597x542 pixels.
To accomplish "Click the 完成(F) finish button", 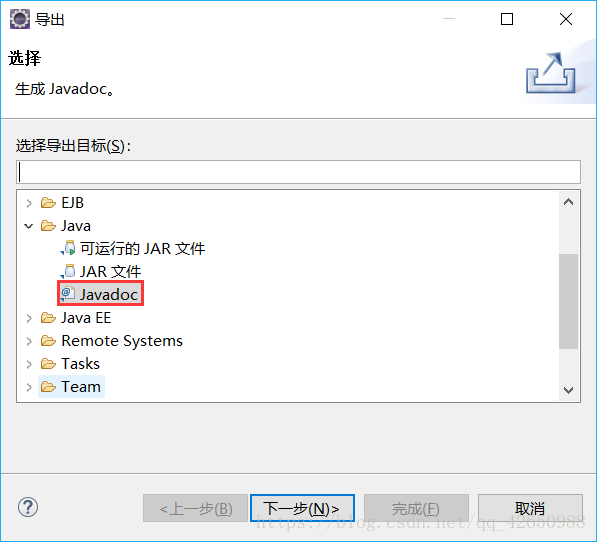I will 416,508.
